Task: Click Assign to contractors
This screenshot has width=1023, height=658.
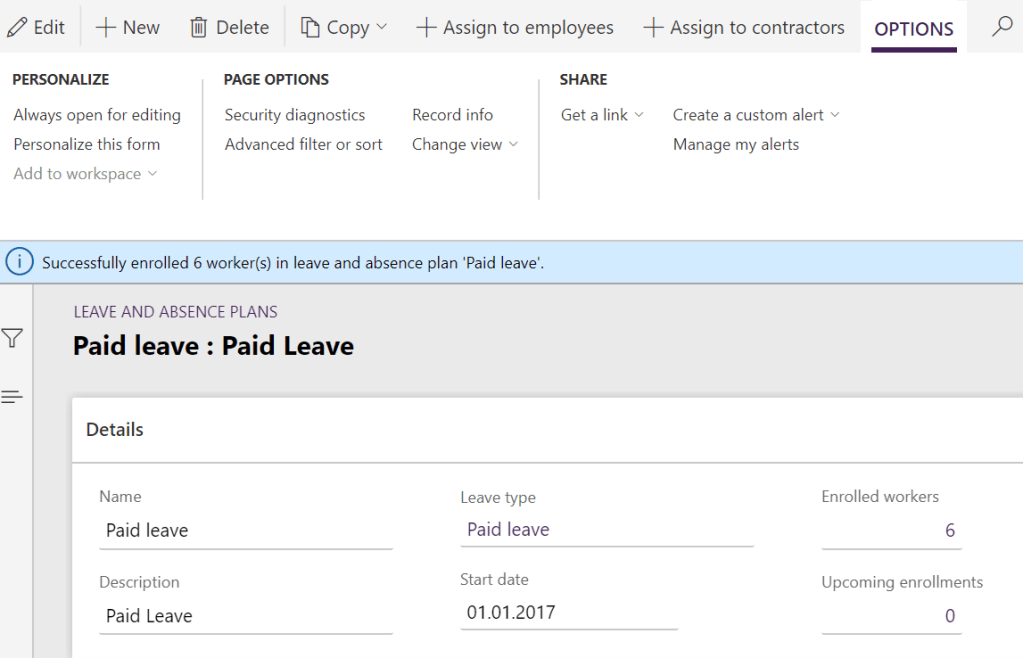Action: 744,27
